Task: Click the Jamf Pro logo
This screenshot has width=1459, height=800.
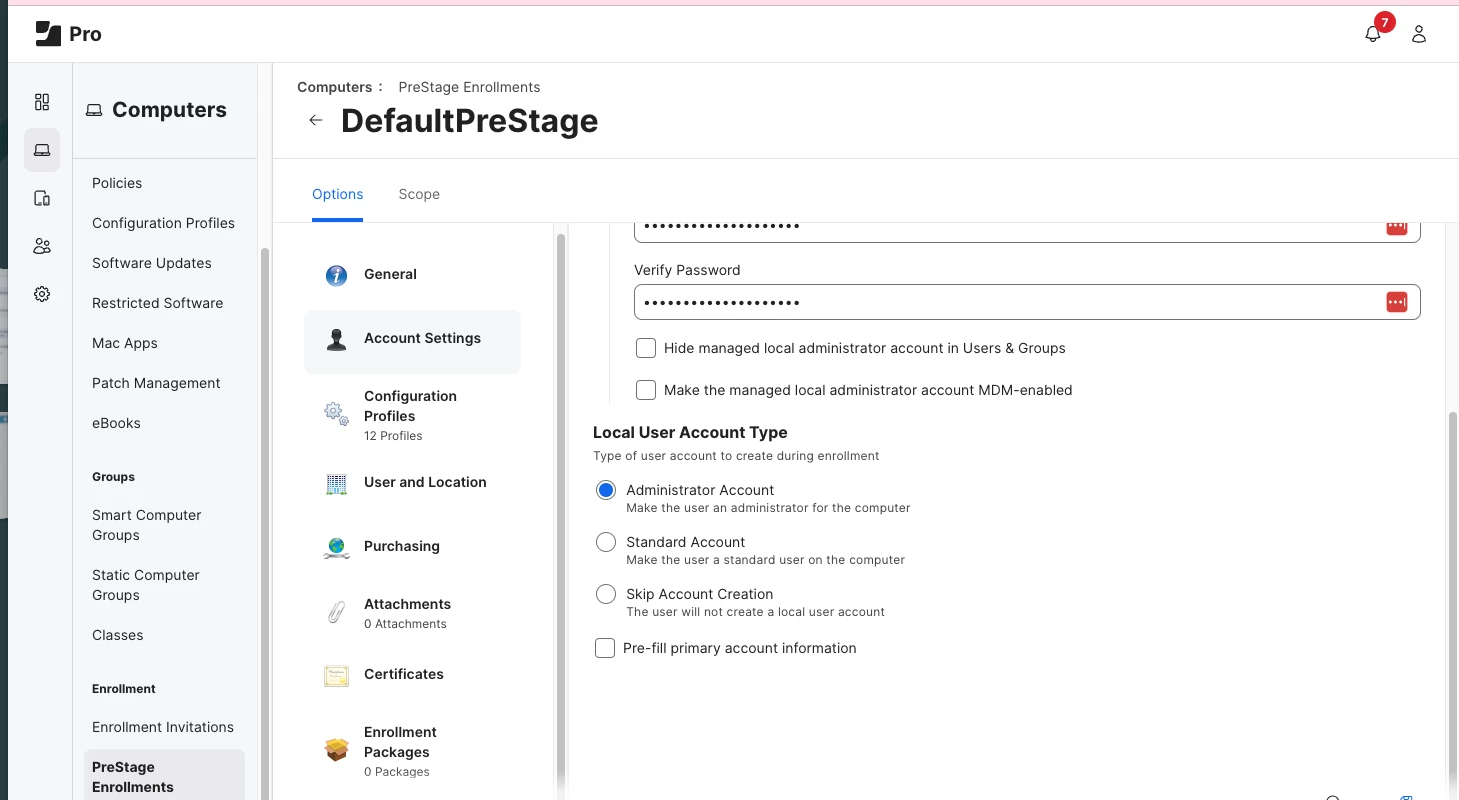Action: 68,34
